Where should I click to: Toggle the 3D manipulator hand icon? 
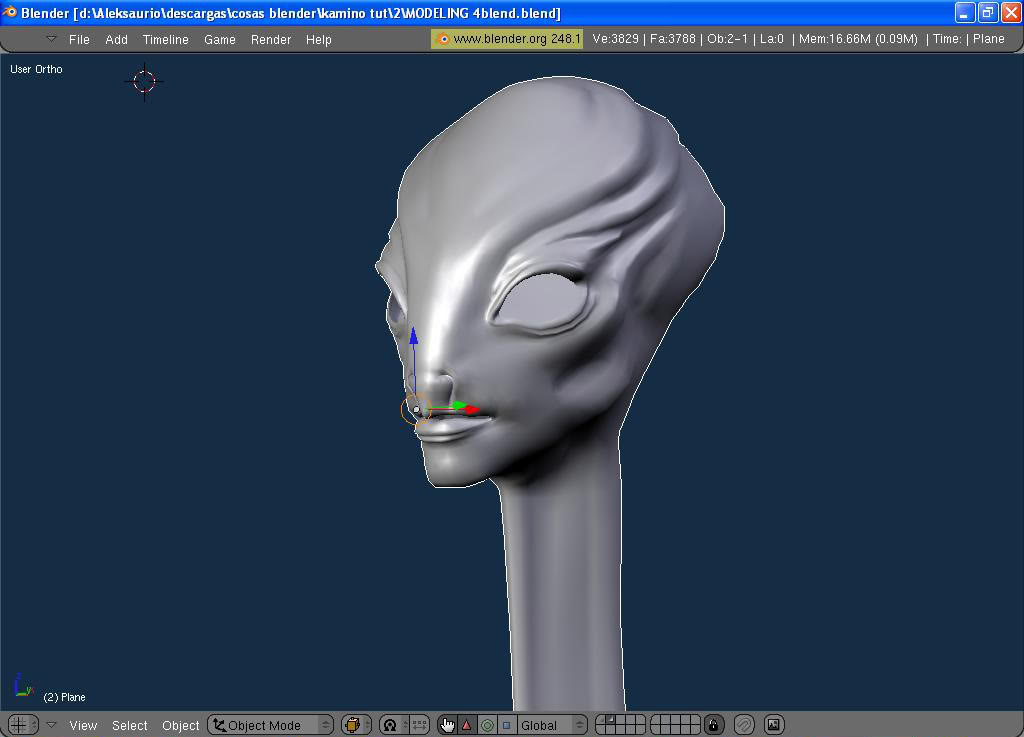click(446, 725)
